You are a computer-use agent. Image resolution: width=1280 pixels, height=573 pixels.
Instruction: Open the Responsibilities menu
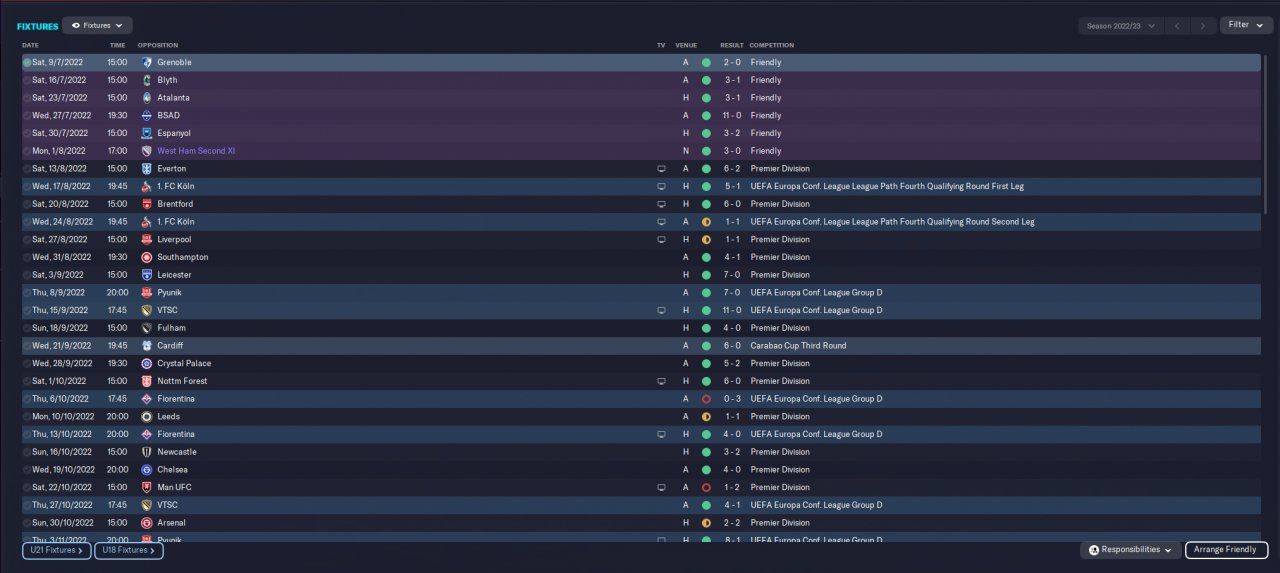(1130, 550)
